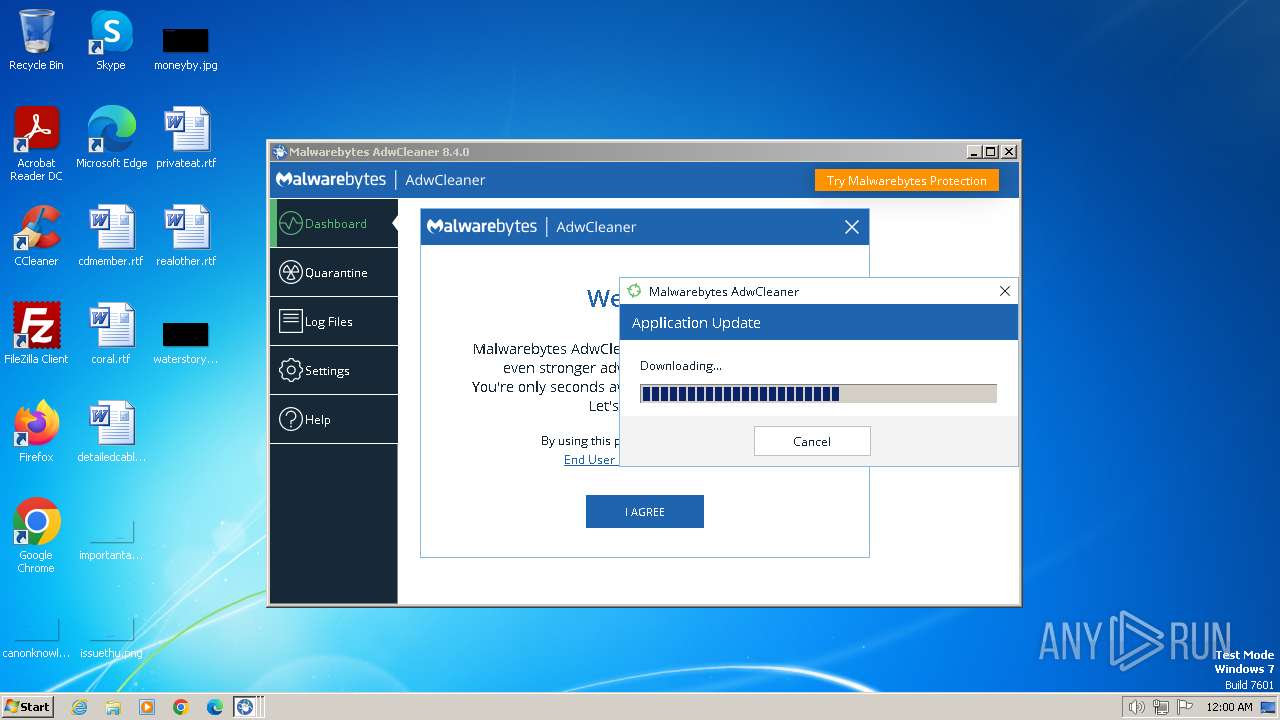Open Firefox desktop shortcut
Image resolution: width=1280 pixels, height=720 pixels.
[x=36, y=432]
